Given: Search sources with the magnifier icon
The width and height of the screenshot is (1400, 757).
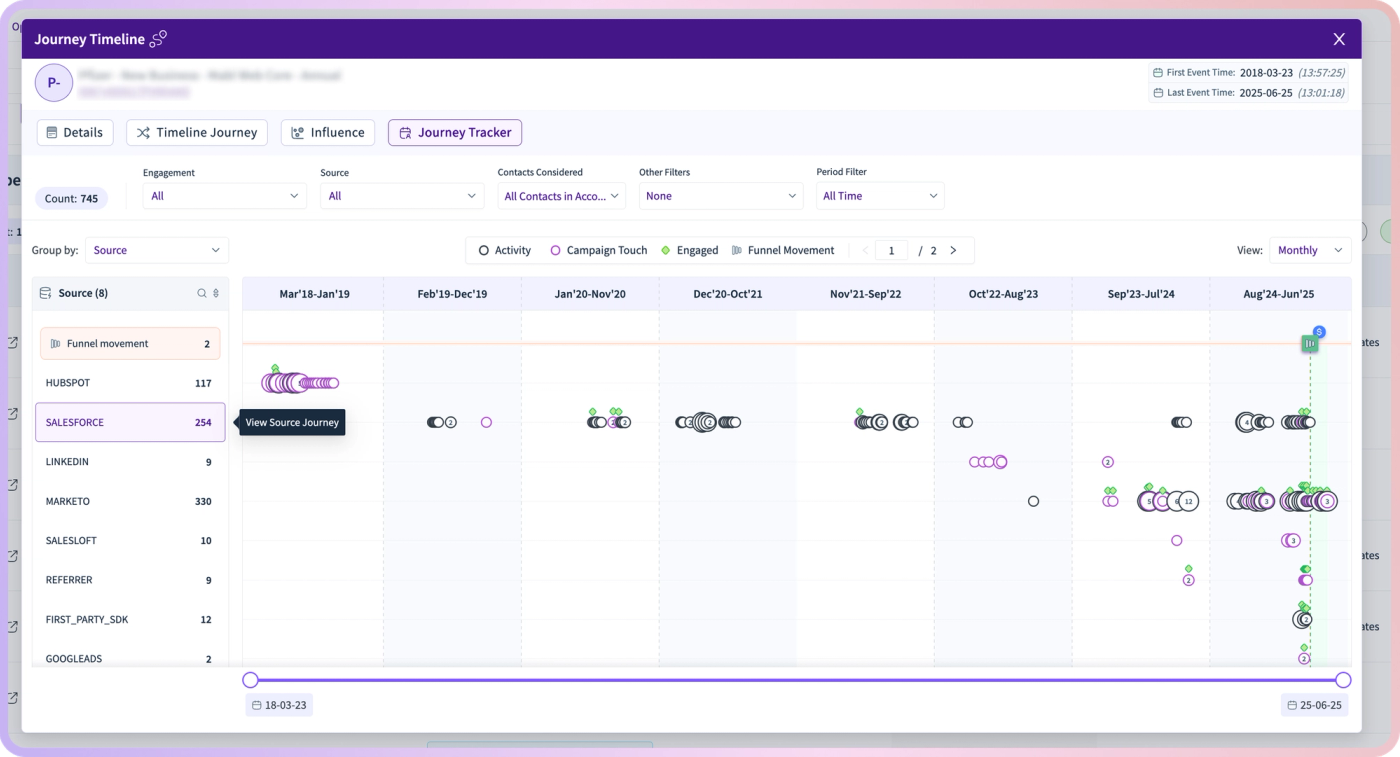Looking at the screenshot, I should (202, 293).
